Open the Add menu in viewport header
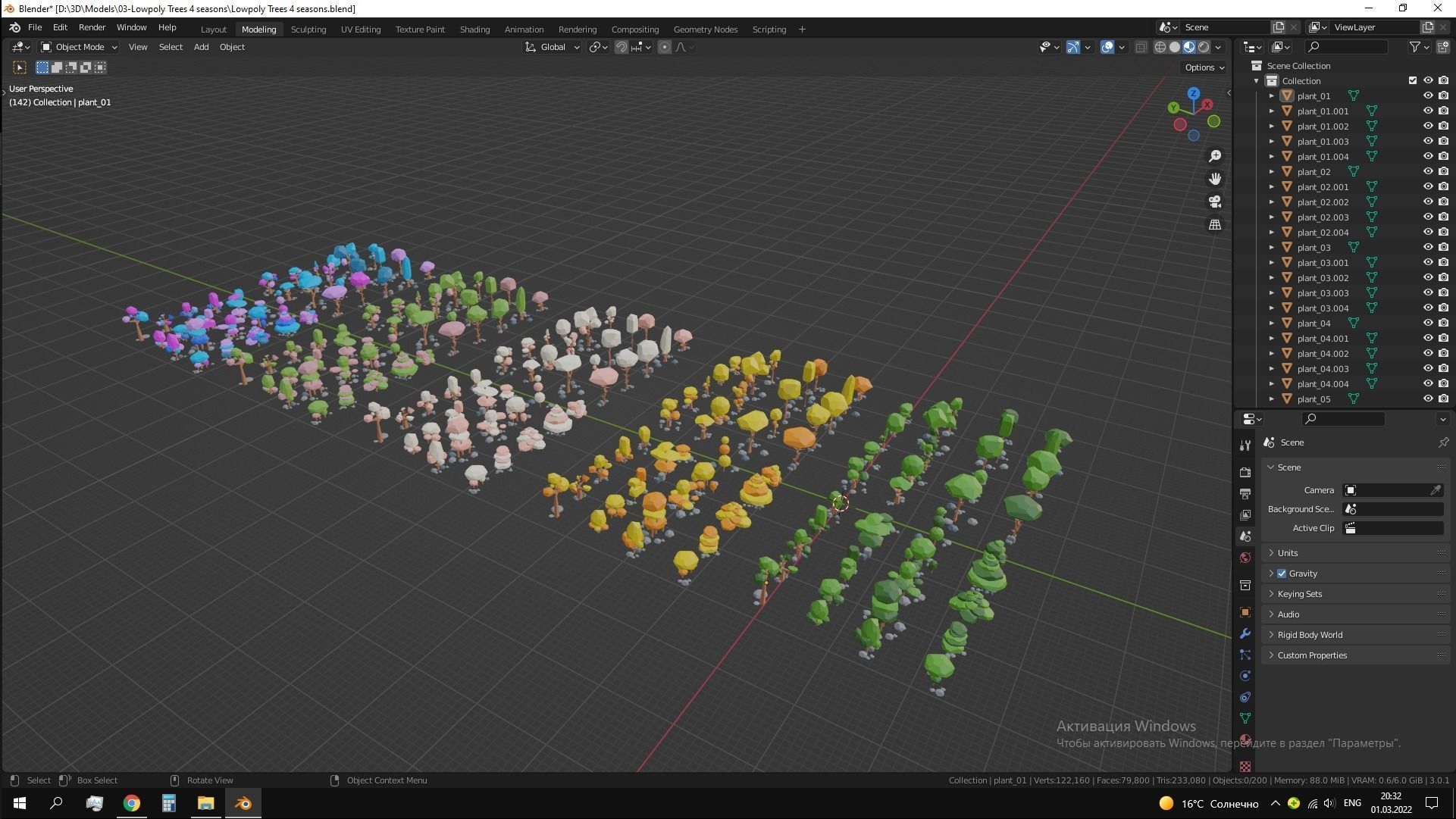 click(x=201, y=47)
